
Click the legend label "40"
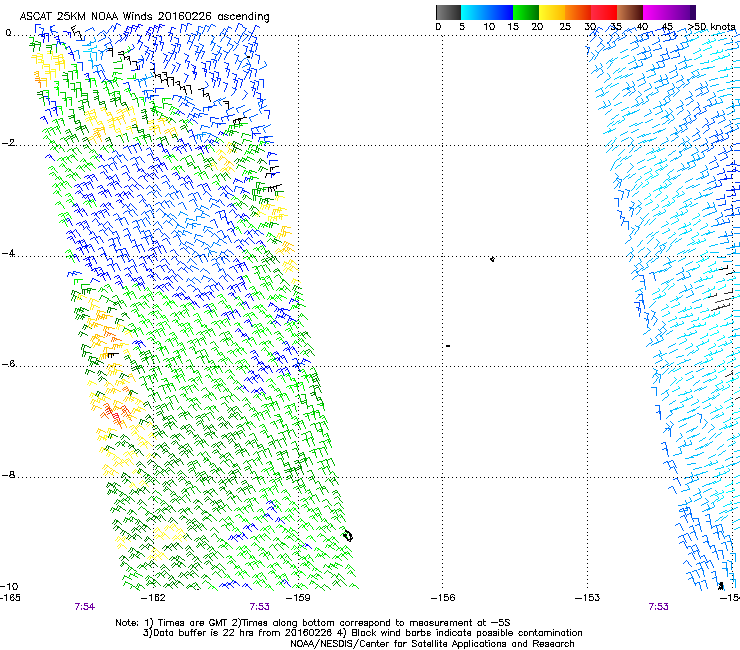(642, 27)
